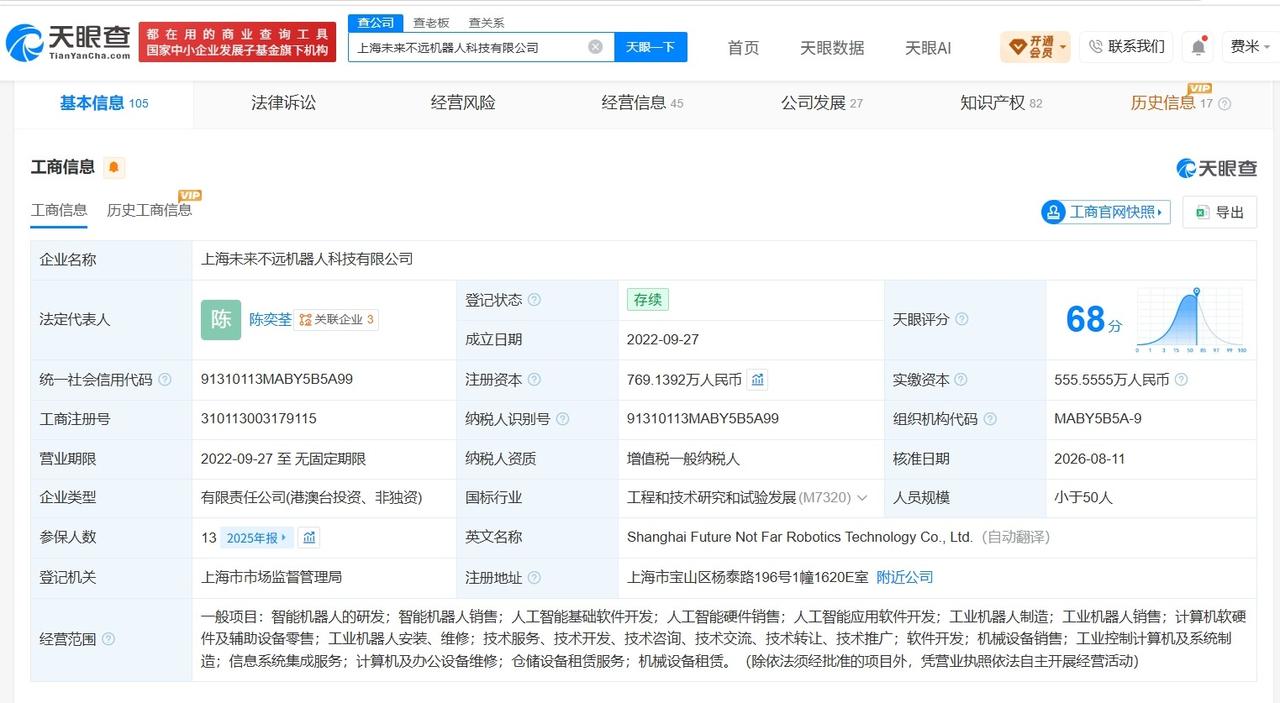Open chart icon next to 2025年报

[x=310, y=538]
